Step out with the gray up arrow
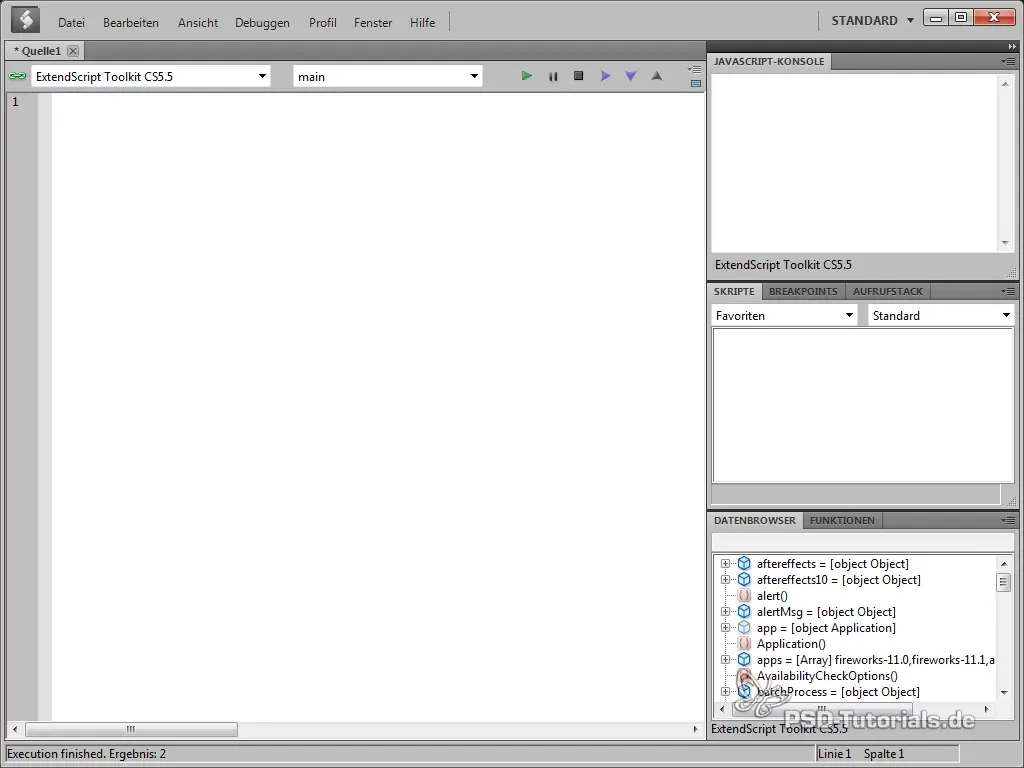 [x=656, y=76]
